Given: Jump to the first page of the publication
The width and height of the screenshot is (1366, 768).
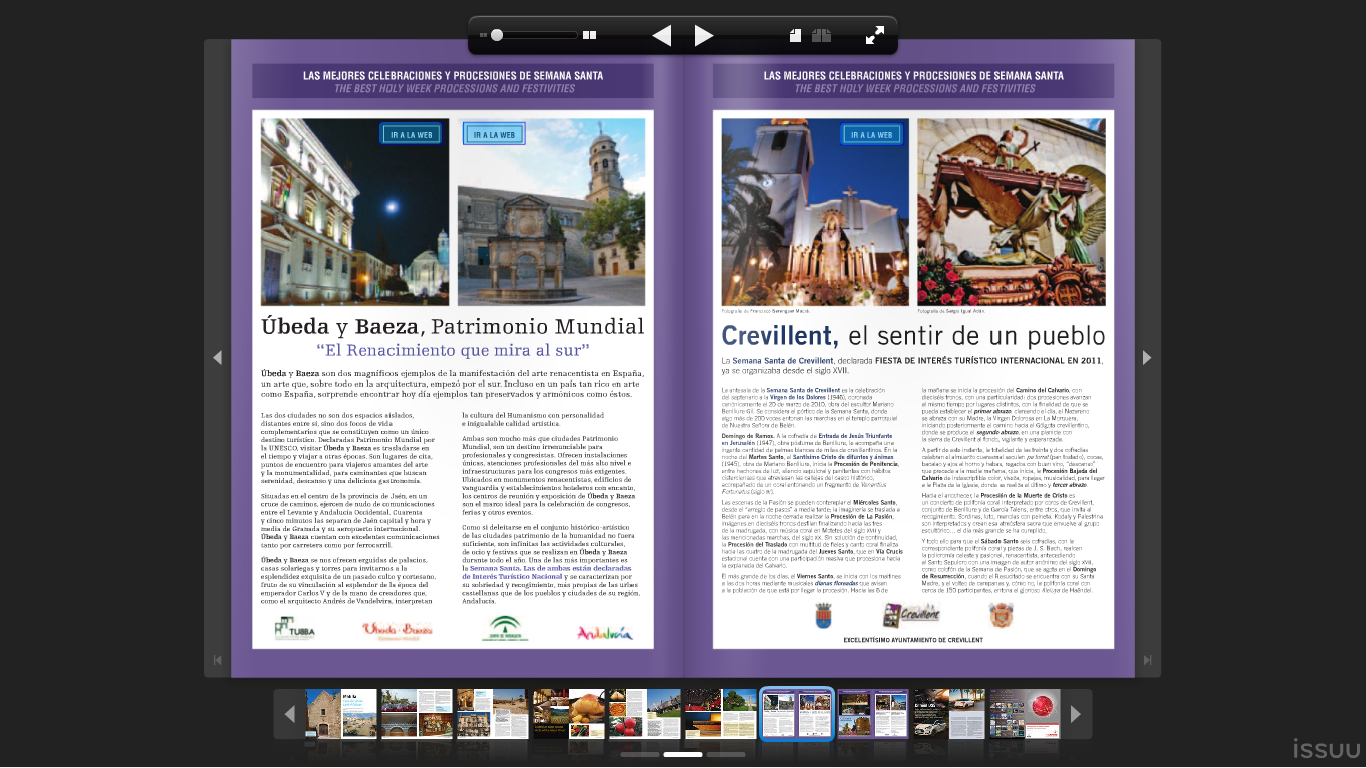Looking at the screenshot, I should [217, 660].
